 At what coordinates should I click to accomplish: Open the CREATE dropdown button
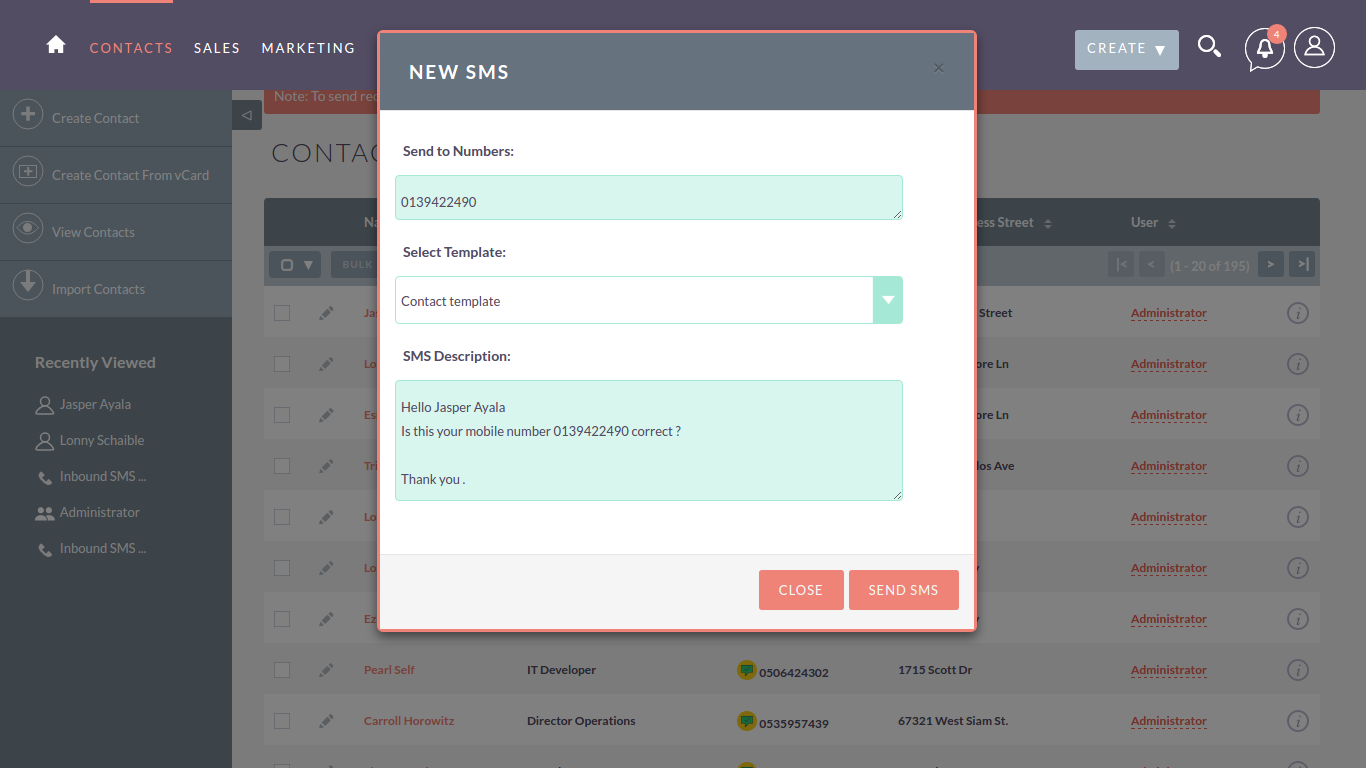pyautogui.click(x=1126, y=49)
